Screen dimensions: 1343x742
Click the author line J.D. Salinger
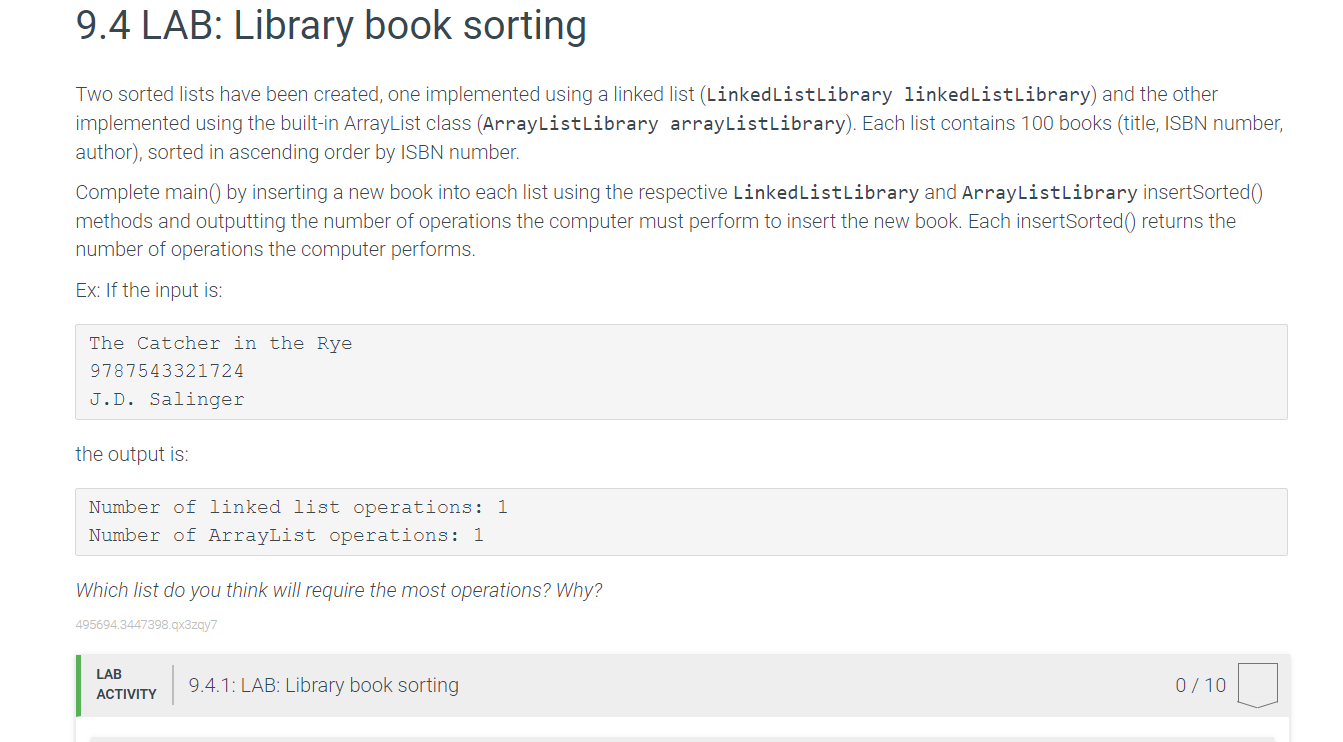[x=167, y=399]
